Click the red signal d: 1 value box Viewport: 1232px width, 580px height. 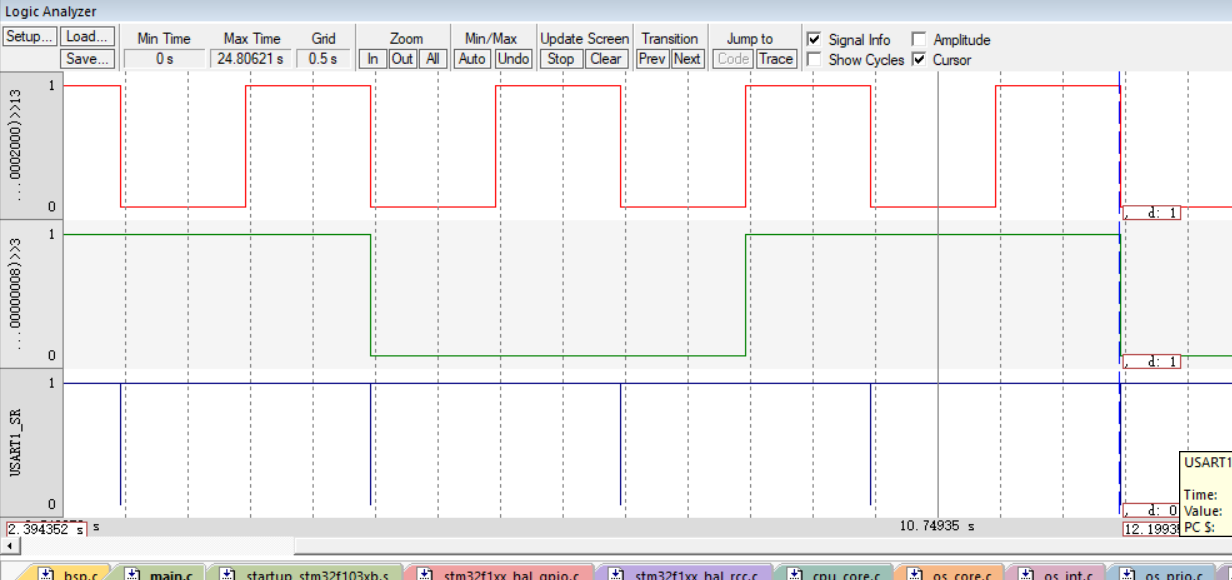tap(1152, 212)
